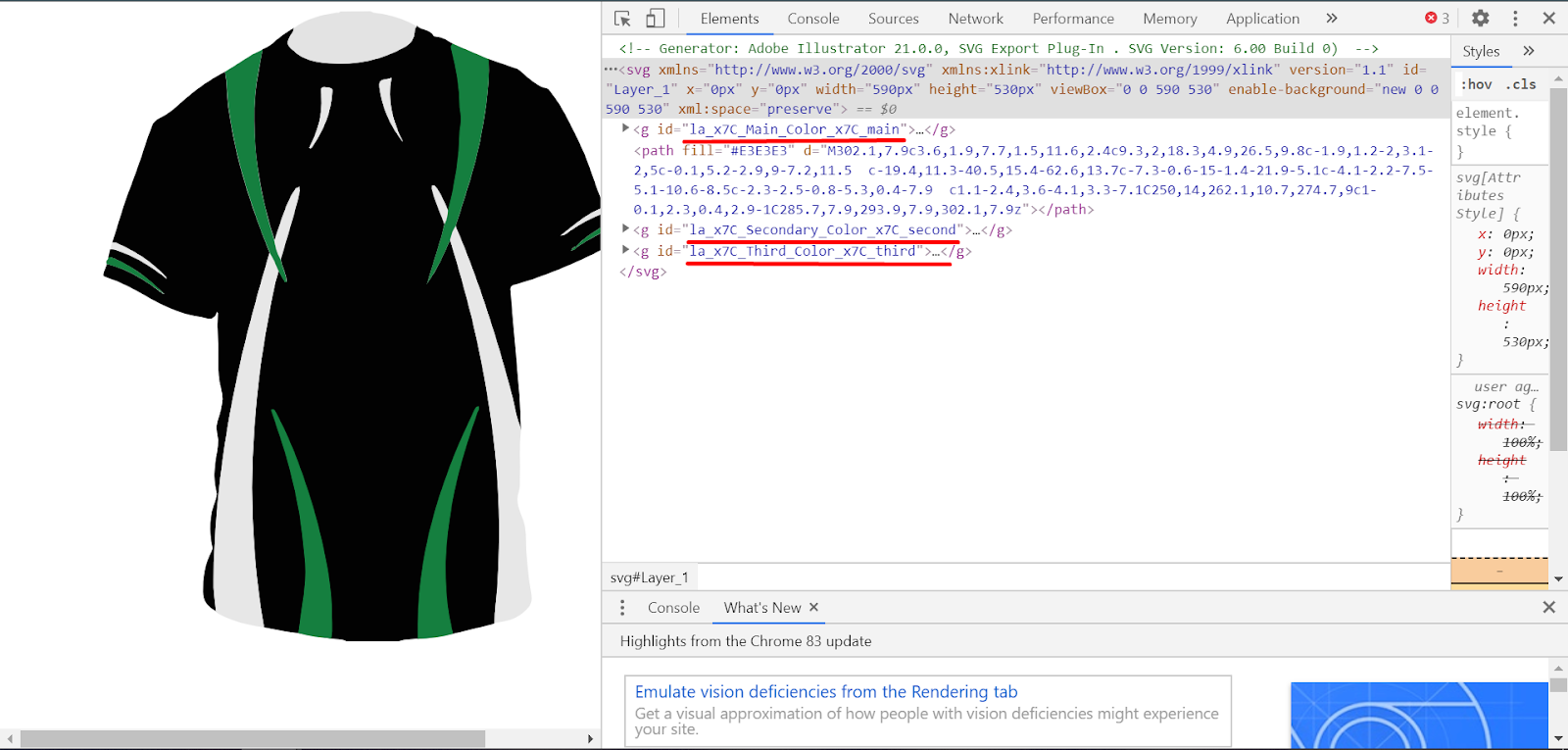Open the Emulate vision deficiencies link
The width and height of the screenshot is (1568, 750).
[825, 692]
